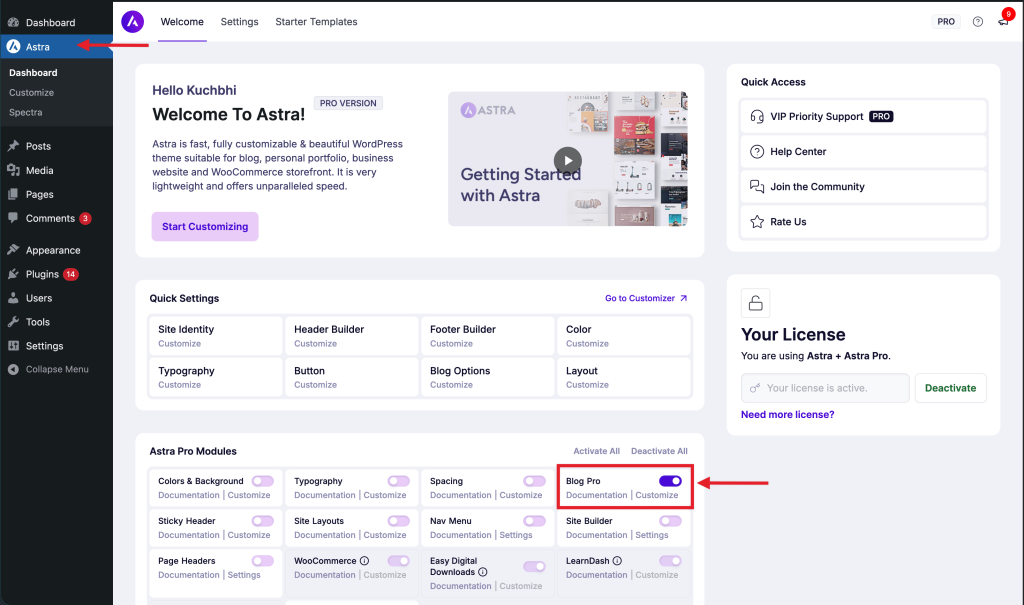Click the WooCommerce info icon

coord(364,561)
